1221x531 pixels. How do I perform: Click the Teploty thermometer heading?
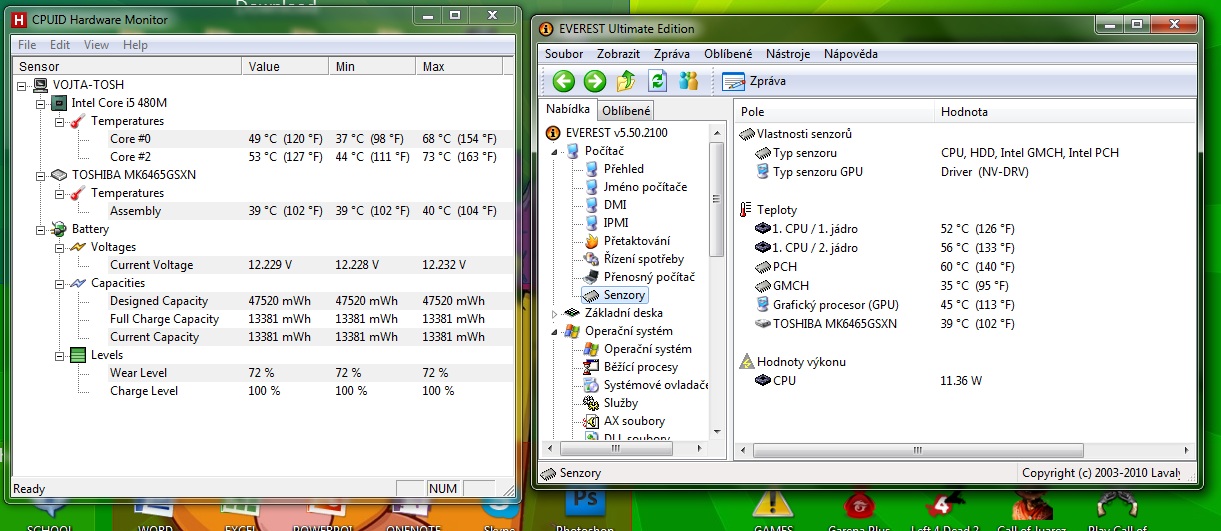pos(768,210)
